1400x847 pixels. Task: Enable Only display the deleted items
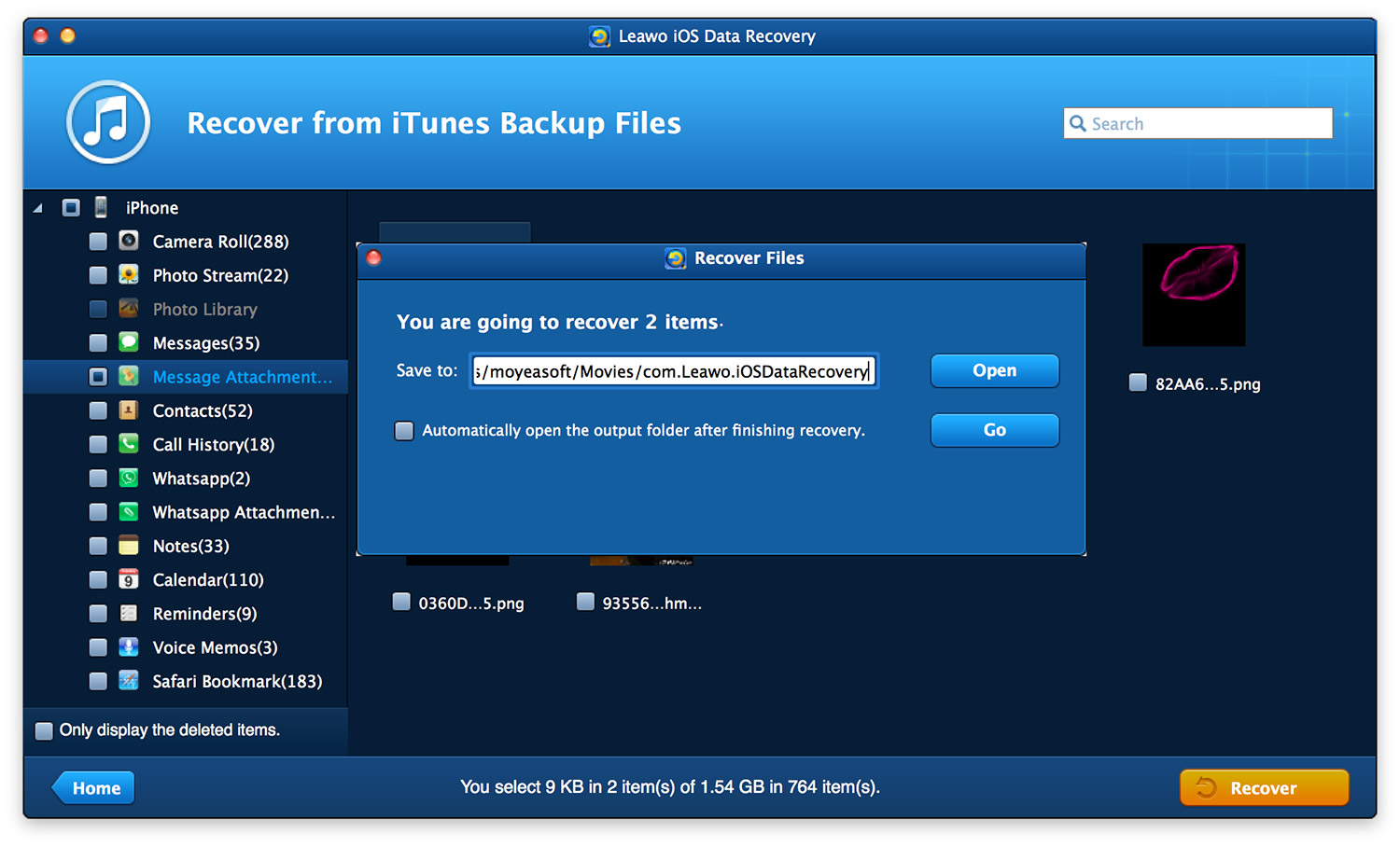click(x=44, y=730)
